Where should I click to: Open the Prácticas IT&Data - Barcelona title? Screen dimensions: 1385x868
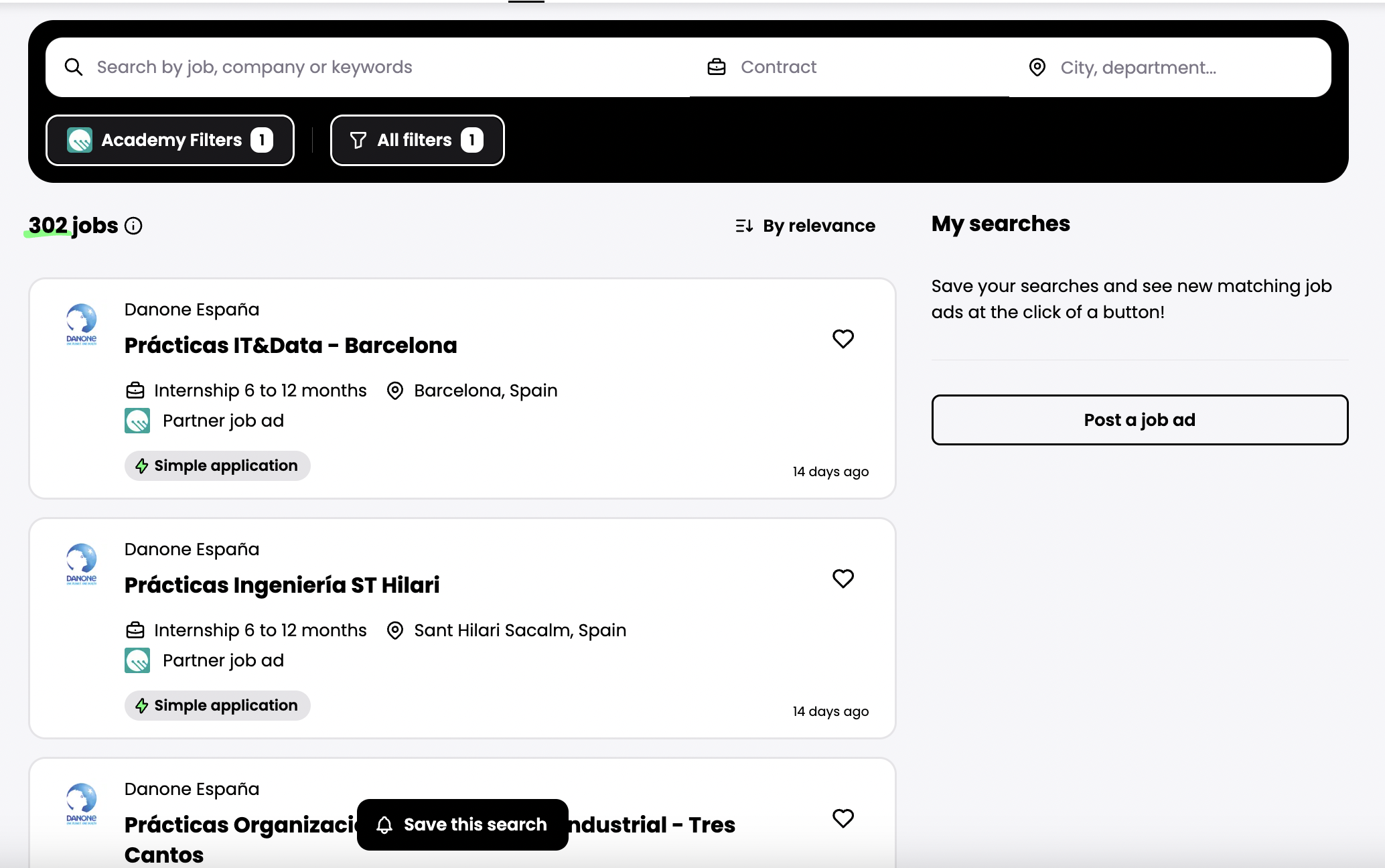pyautogui.click(x=291, y=346)
